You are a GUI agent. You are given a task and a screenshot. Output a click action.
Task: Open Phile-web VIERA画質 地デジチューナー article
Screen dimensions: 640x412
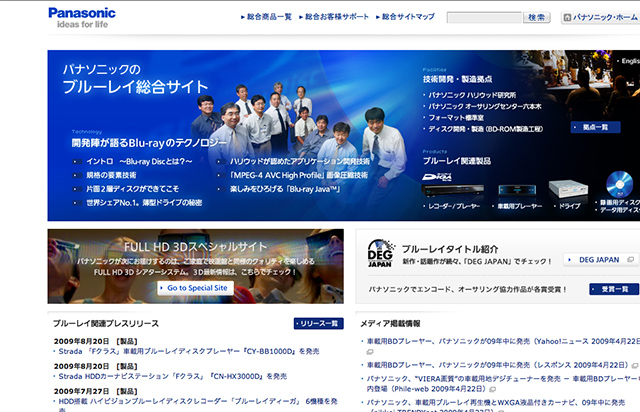(501, 384)
